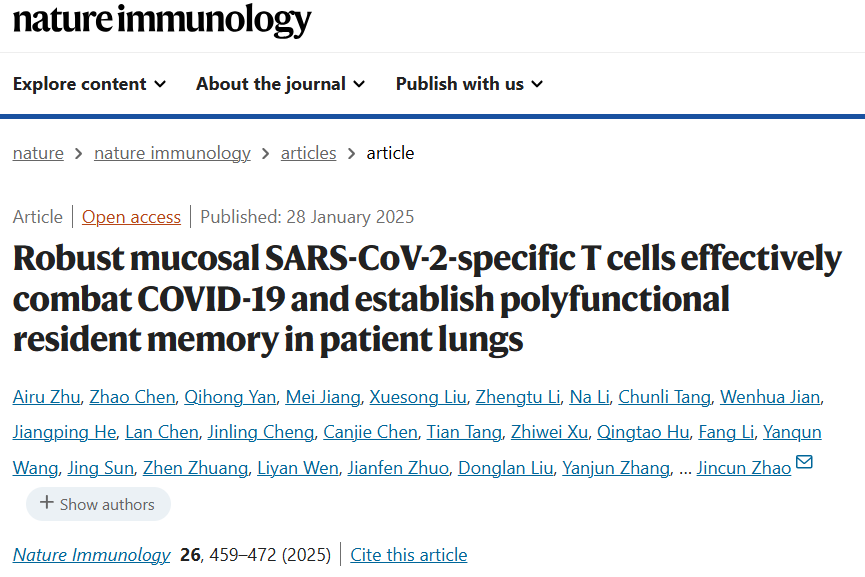The image size is (865, 577).
Task: Click the article title heading
Action: pos(427,299)
